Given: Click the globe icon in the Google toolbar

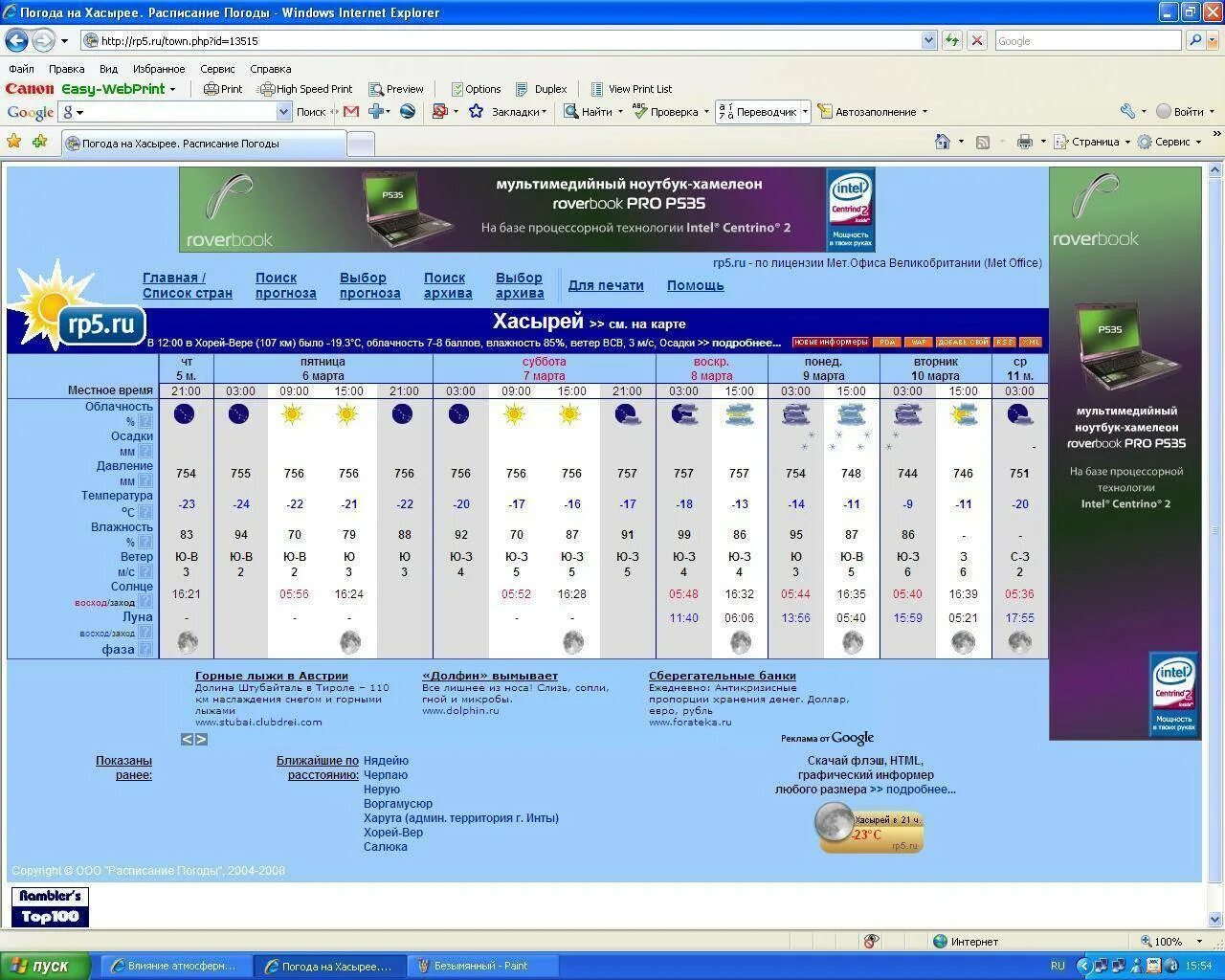Looking at the screenshot, I should tap(408, 111).
